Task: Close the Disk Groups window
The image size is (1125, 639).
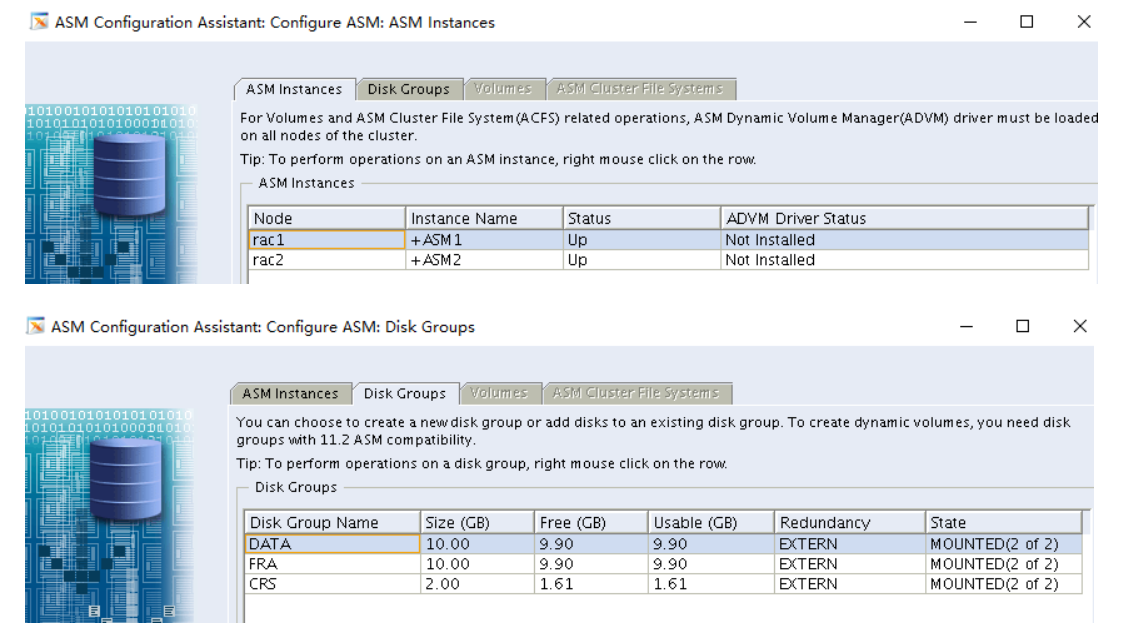Action: pyautogui.click(x=1080, y=326)
